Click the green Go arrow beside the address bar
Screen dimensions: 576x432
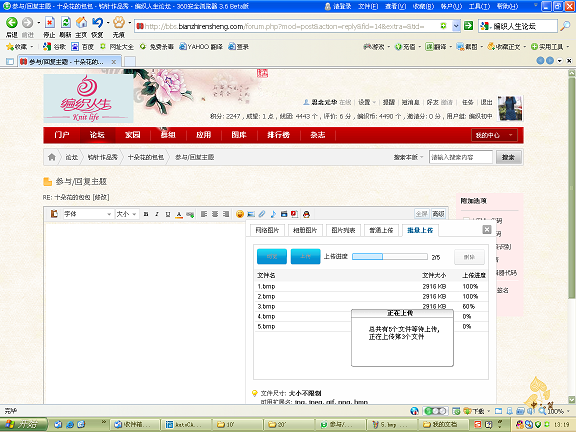click(x=468, y=26)
